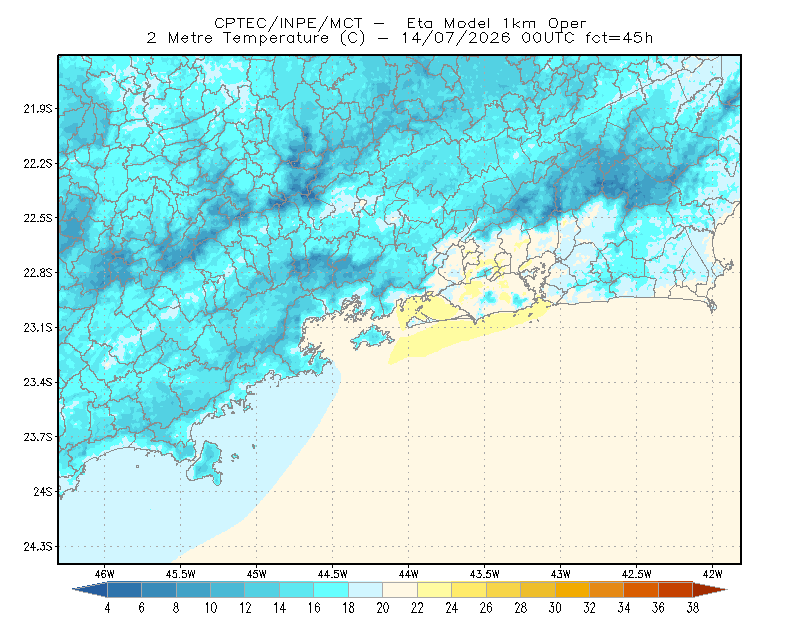Click the 14-16 degree turquoise swatch
Screen dimensions: 800x618
pos(297,590)
